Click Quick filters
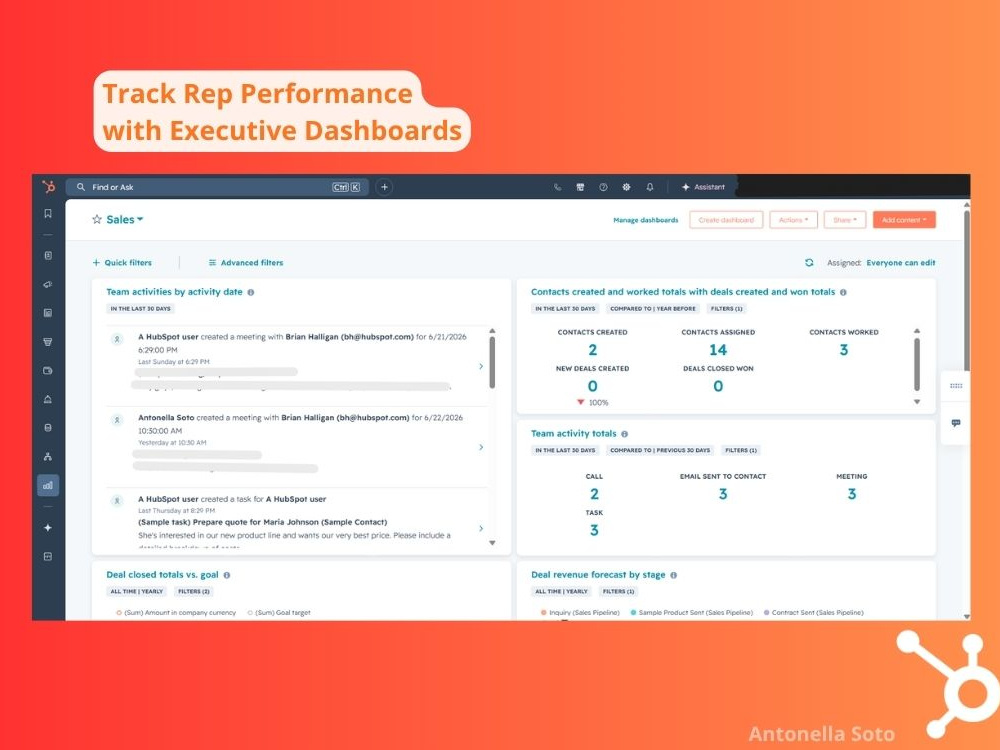The height and width of the screenshot is (750, 1000). [x=122, y=263]
